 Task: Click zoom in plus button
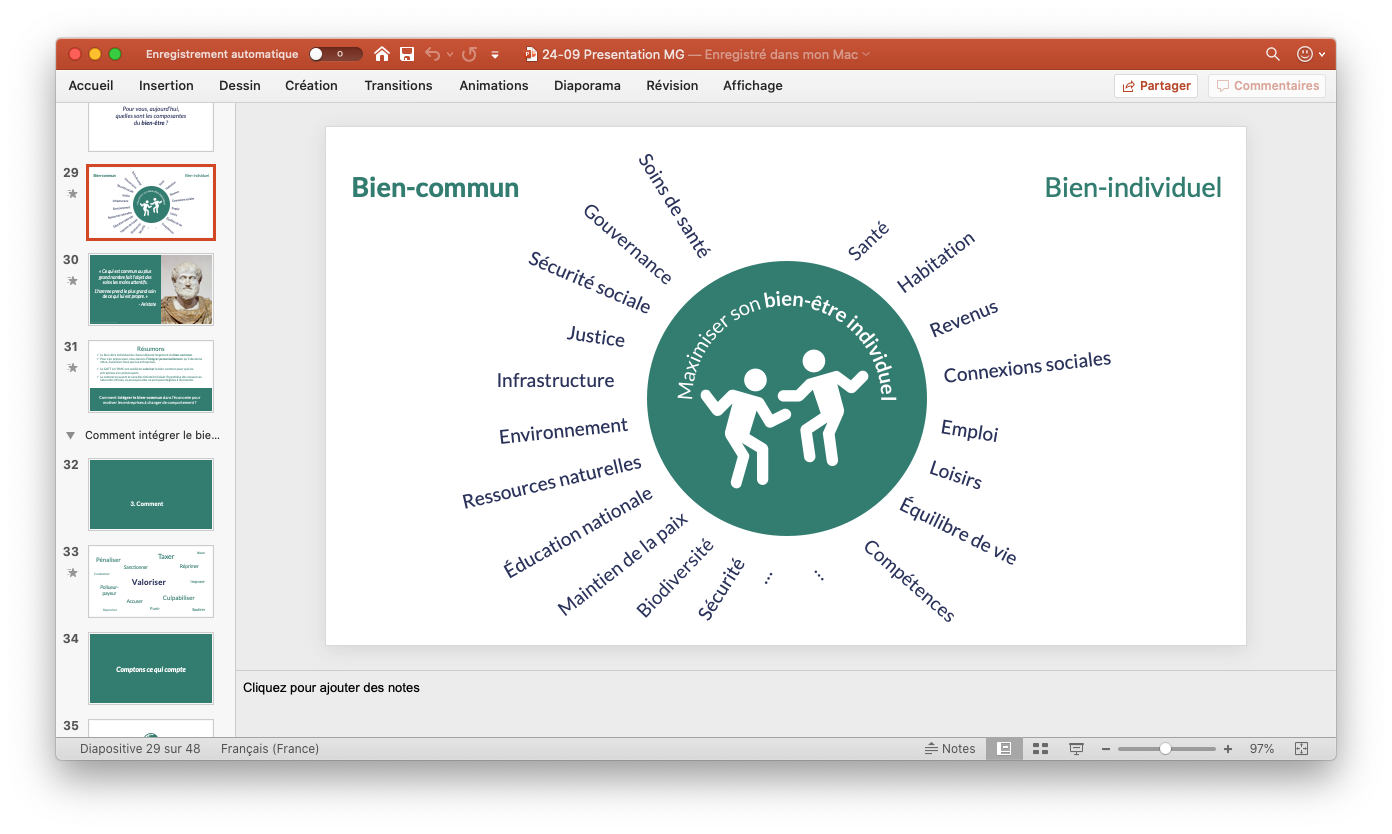coord(1228,749)
